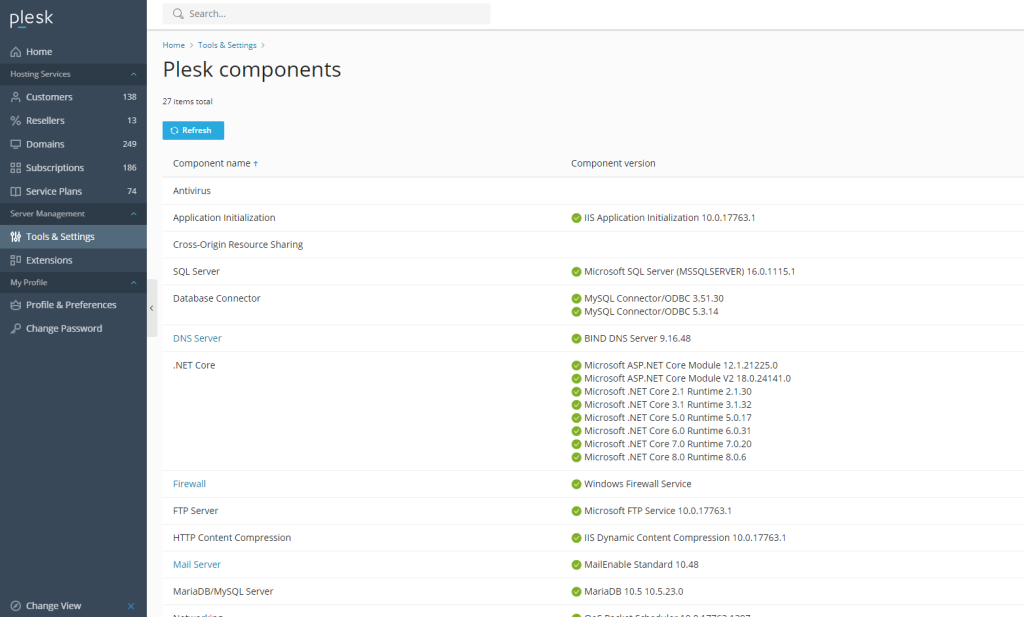Click green check beside Windows Firewall Service
The height and width of the screenshot is (617, 1024).
click(576, 484)
